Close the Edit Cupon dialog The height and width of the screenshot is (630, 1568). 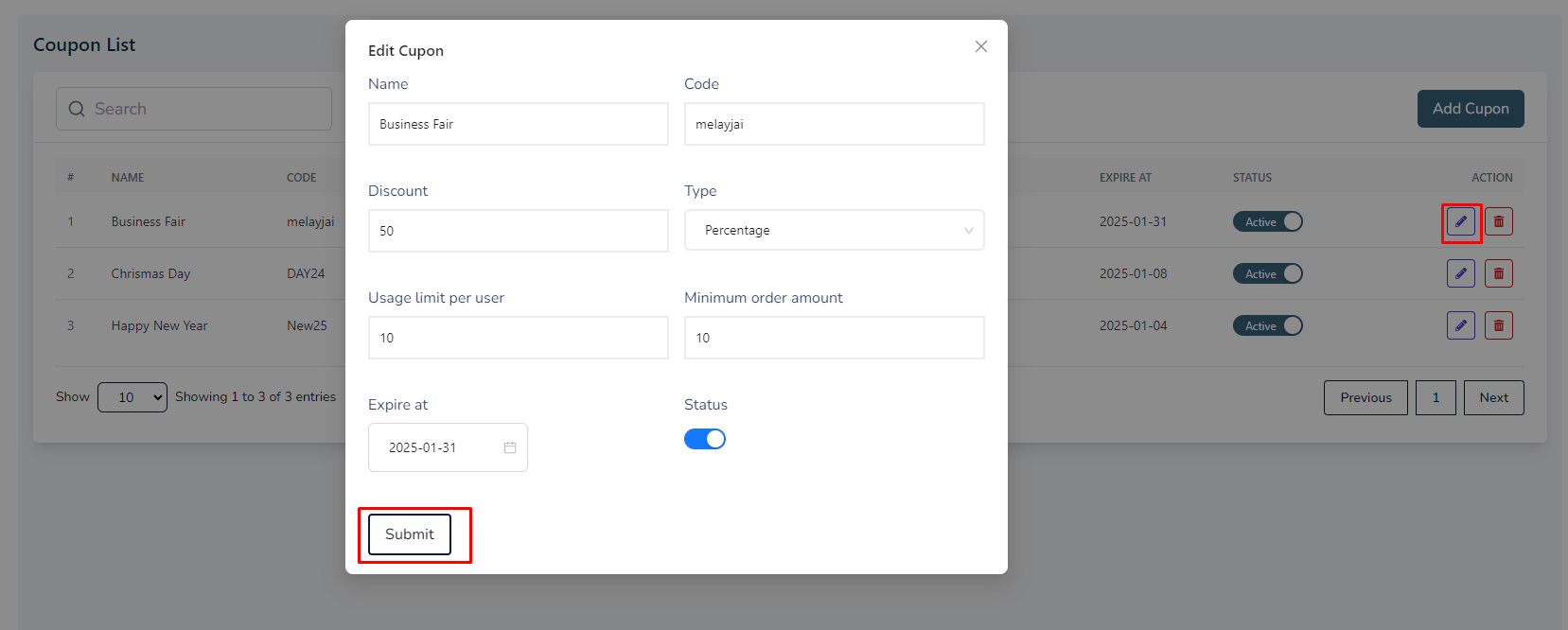click(981, 46)
